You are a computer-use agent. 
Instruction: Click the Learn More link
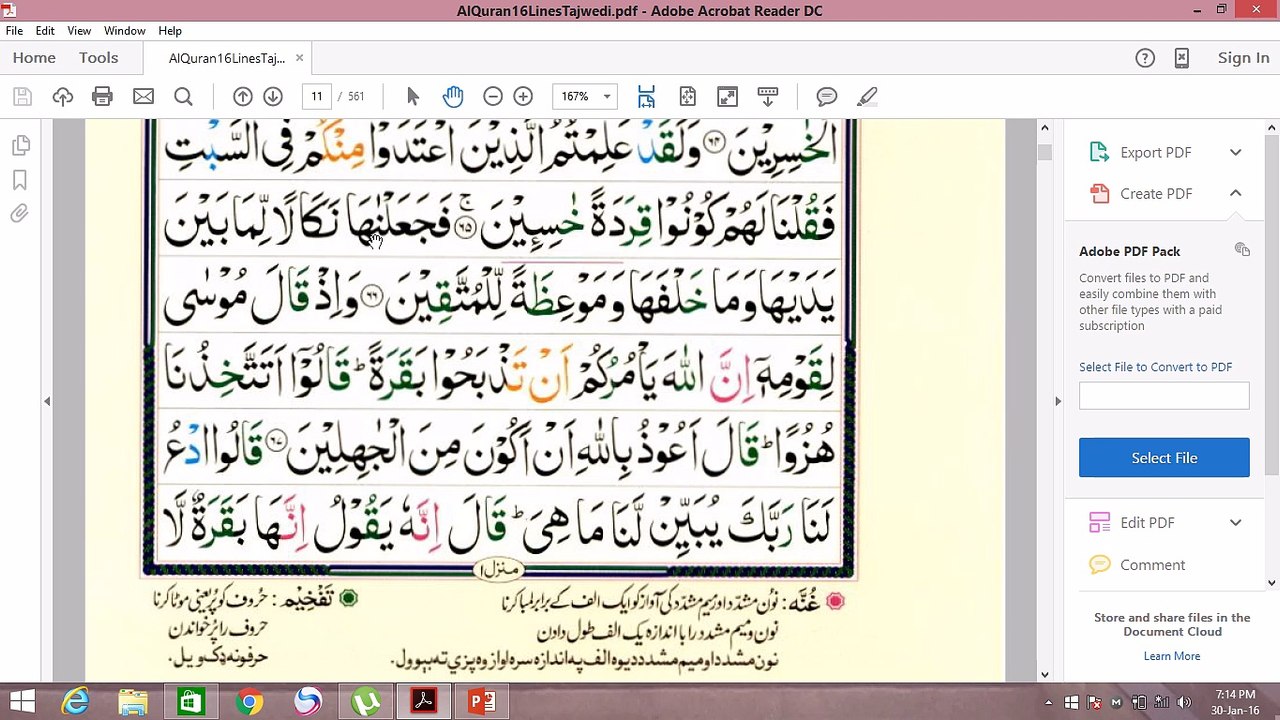[x=1172, y=656]
